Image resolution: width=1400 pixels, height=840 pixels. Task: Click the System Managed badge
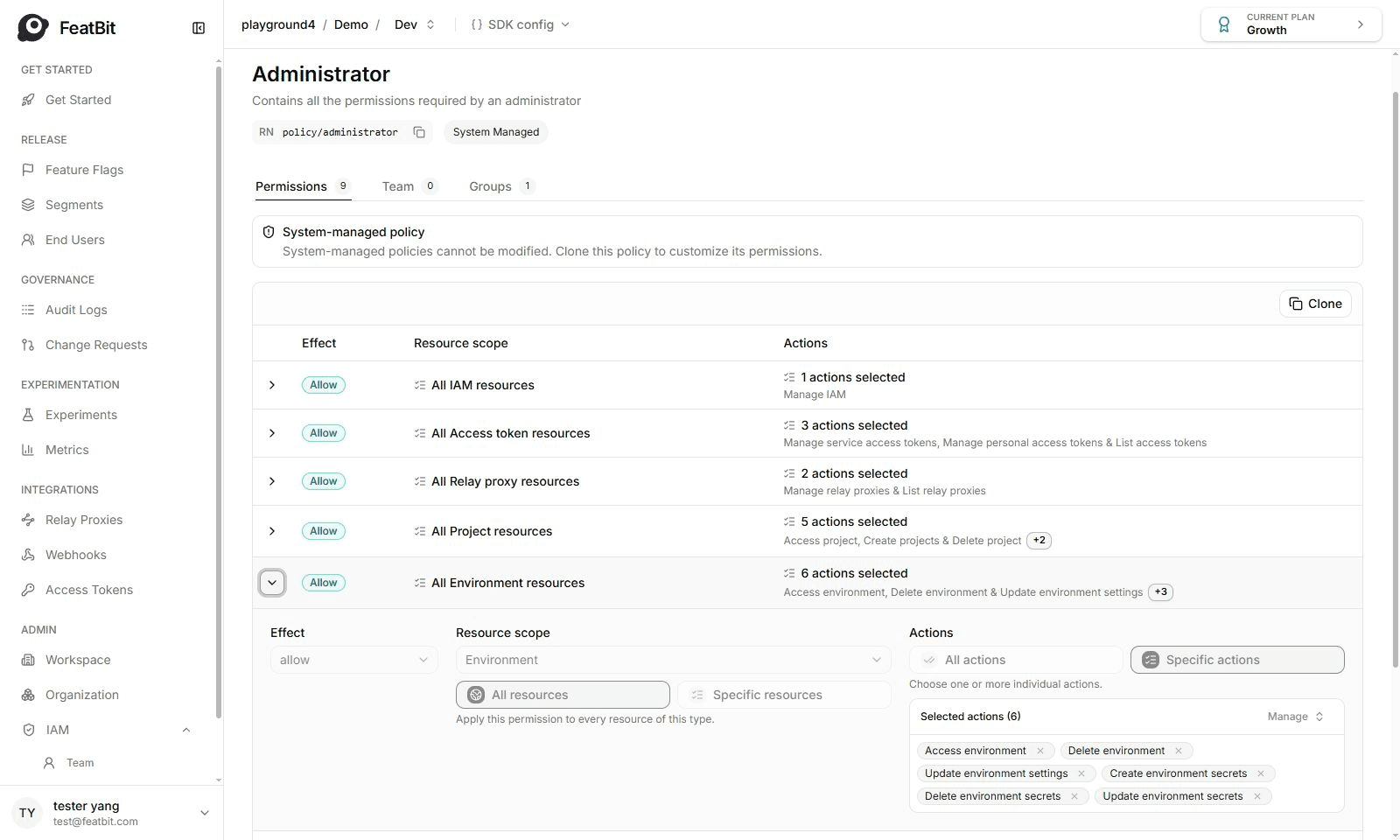tap(496, 132)
